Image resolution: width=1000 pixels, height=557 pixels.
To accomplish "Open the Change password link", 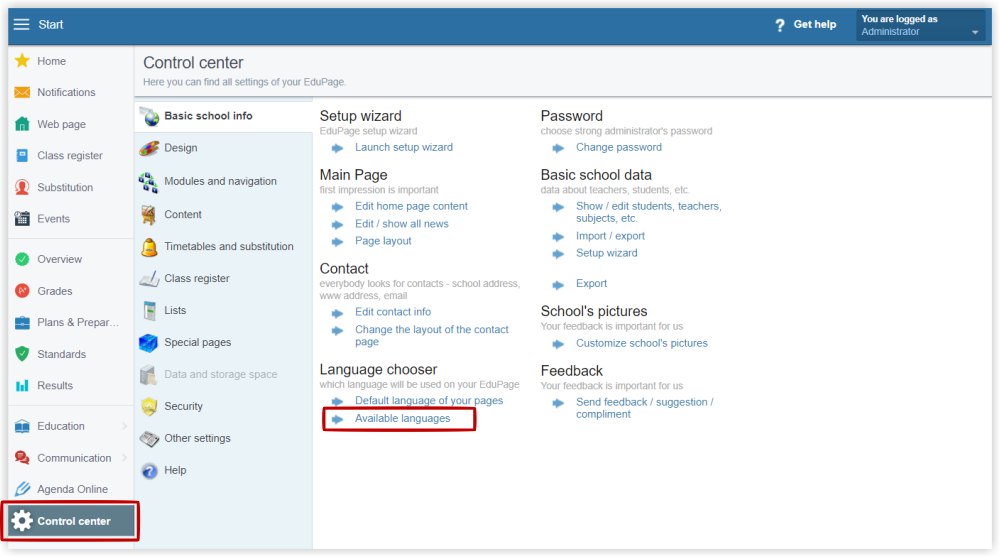I will [x=619, y=147].
